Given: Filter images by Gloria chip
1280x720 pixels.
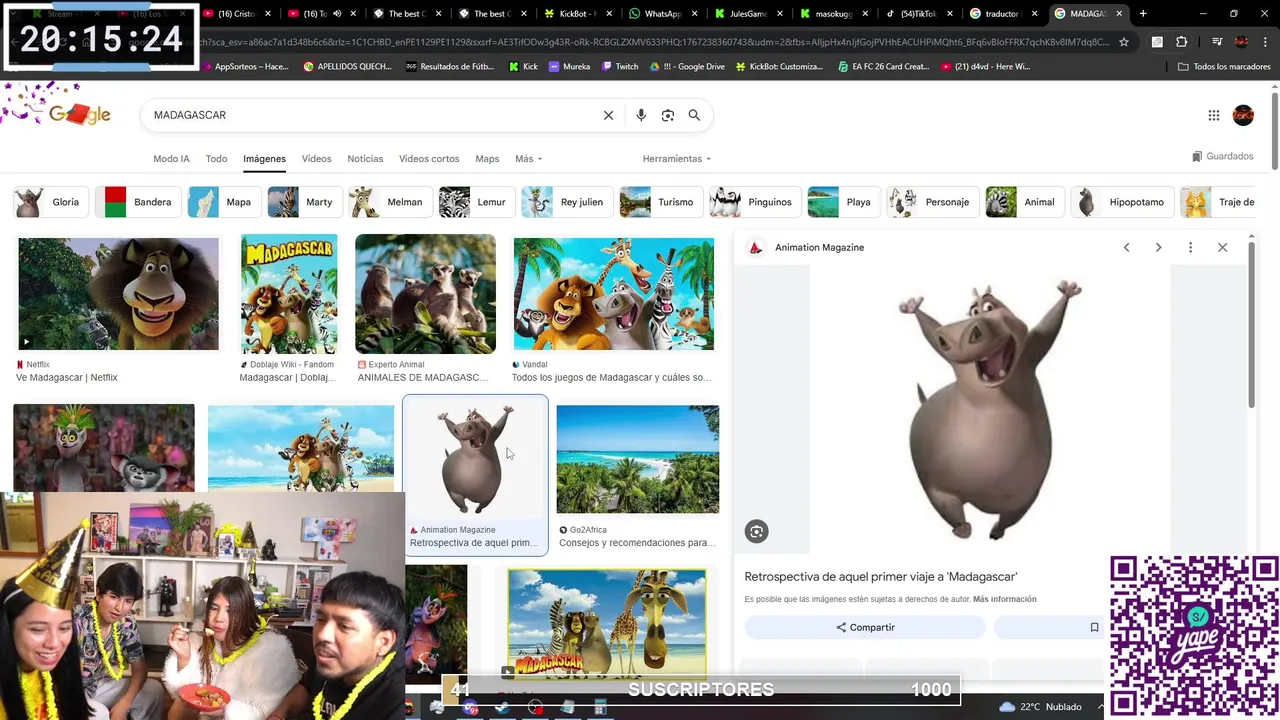Looking at the screenshot, I should [49, 202].
